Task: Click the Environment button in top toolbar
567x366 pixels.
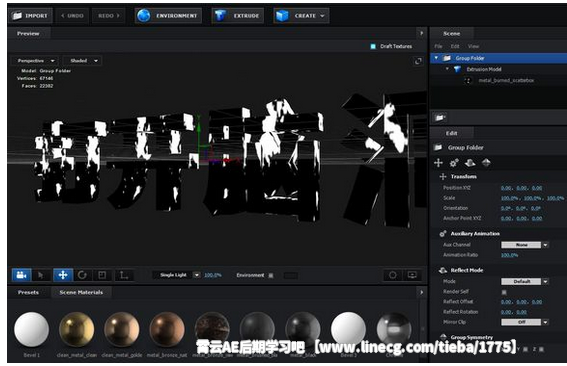Action: pyautogui.click(x=169, y=16)
